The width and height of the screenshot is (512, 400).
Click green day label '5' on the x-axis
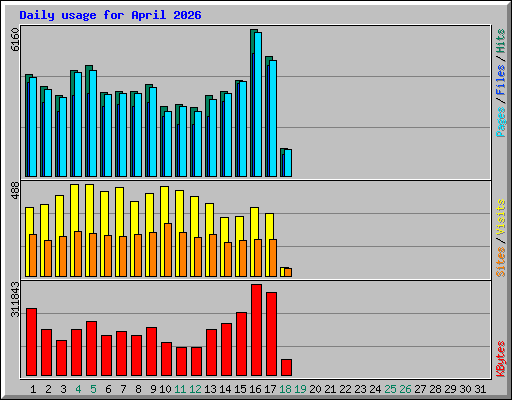(93, 389)
